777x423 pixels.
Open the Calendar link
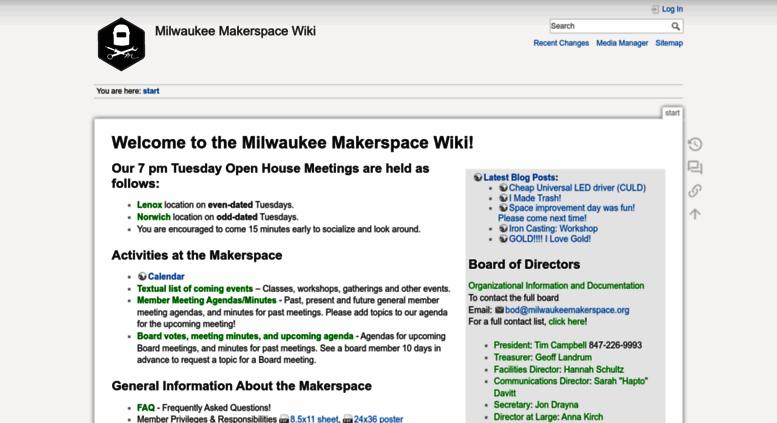[x=166, y=277]
